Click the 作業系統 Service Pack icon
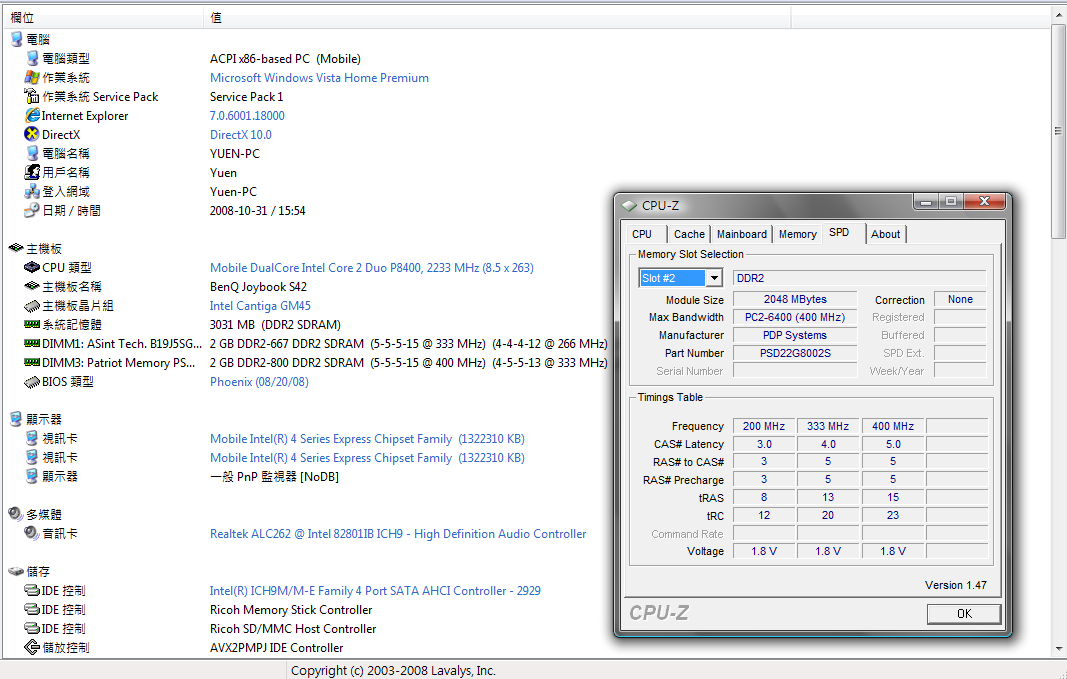The image size is (1067, 679). [x=32, y=97]
